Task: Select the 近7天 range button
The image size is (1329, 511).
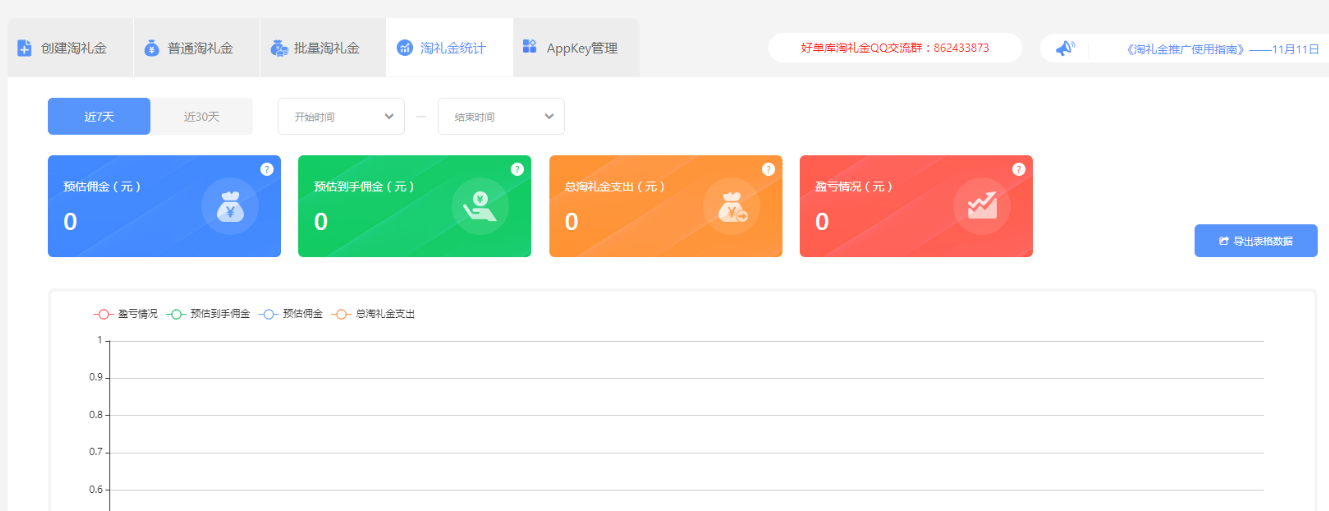Action: 99,116
